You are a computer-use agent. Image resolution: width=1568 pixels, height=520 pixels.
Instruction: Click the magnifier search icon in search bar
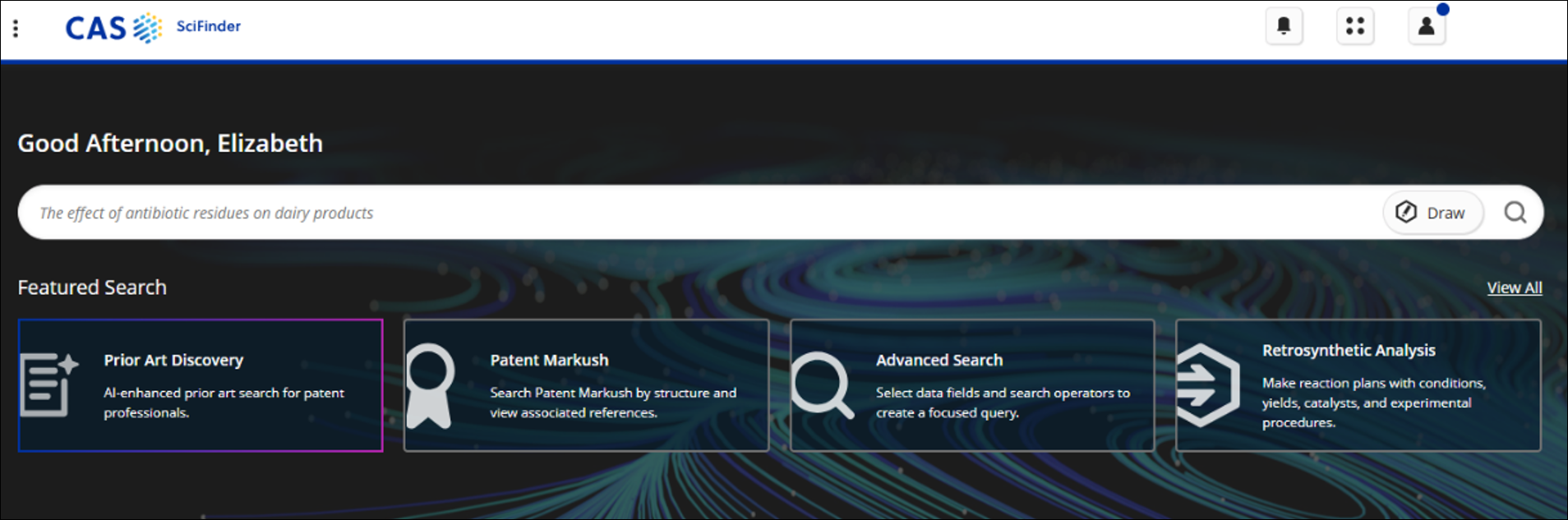(x=1515, y=213)
